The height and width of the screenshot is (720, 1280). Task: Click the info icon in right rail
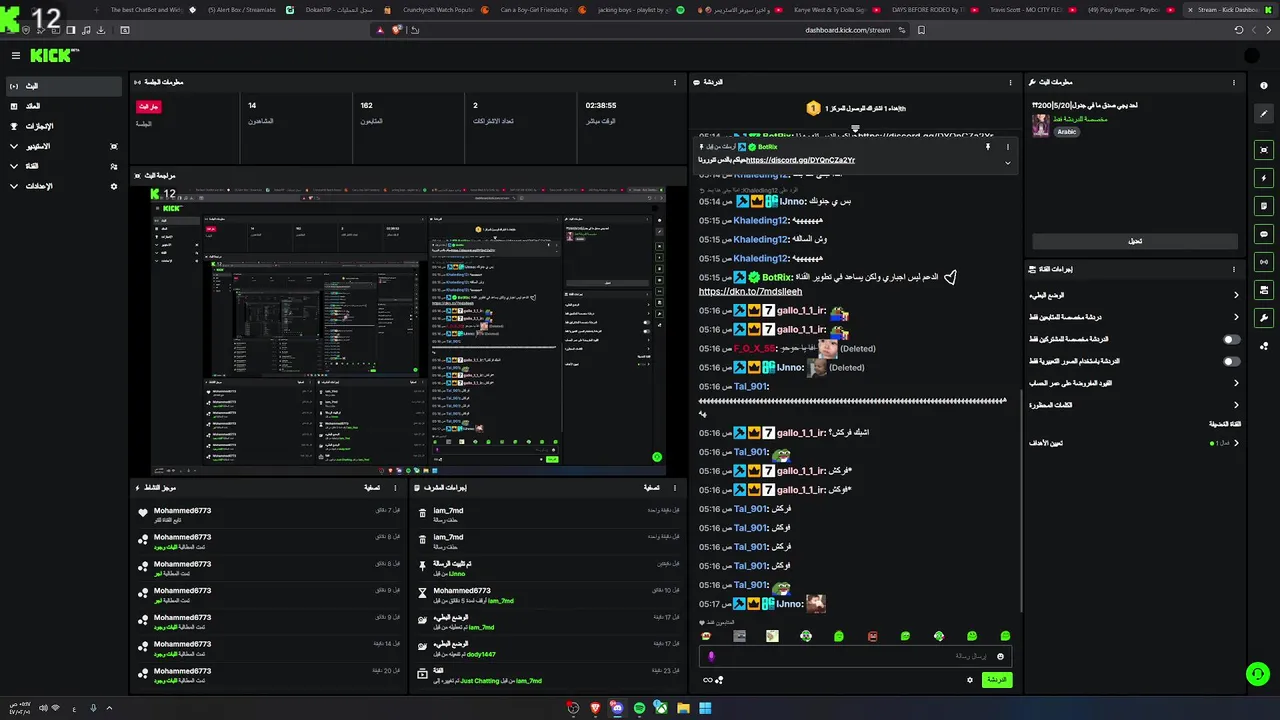[x=1264, y=86]
